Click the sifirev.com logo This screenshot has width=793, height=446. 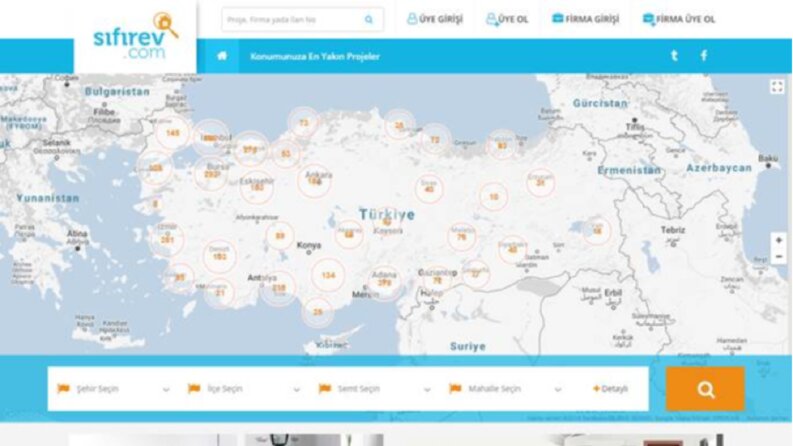[x=136, y=36]
